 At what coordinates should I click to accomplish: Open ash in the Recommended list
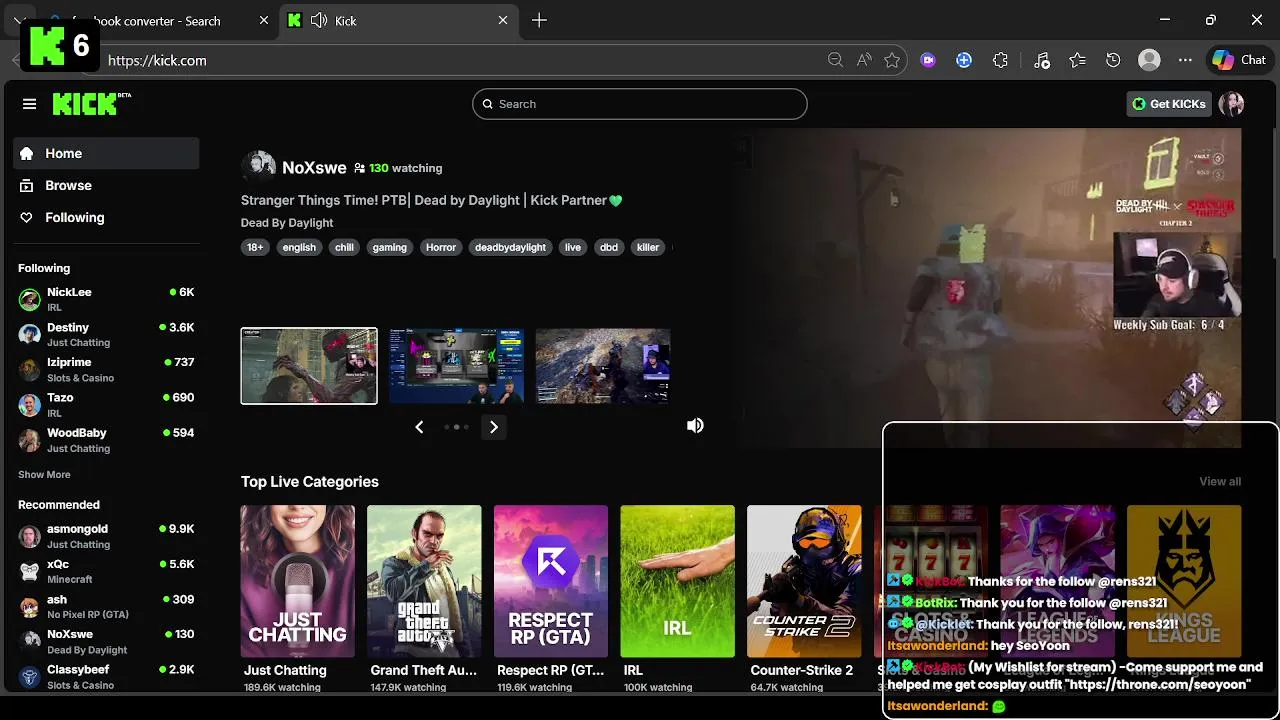coord(106,606)
